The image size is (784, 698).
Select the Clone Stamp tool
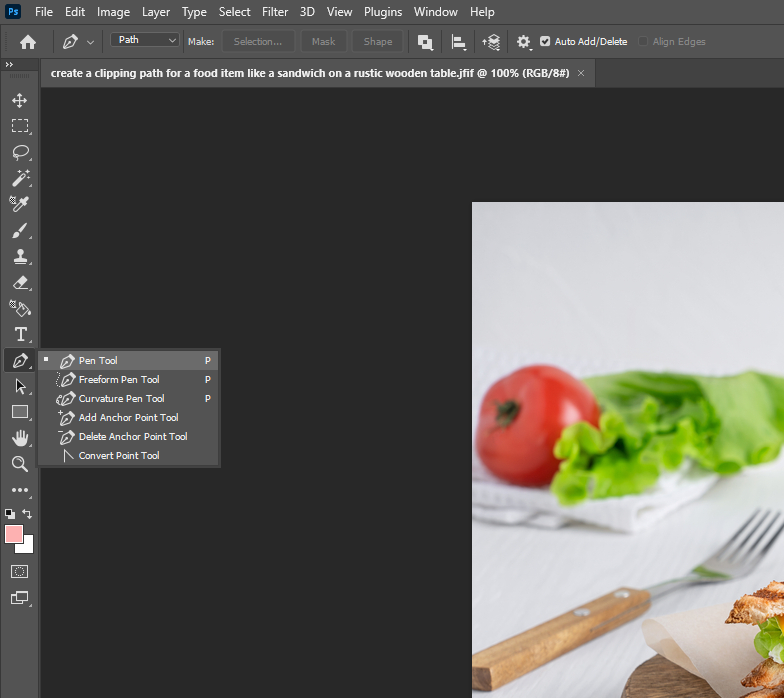(20, 256)
